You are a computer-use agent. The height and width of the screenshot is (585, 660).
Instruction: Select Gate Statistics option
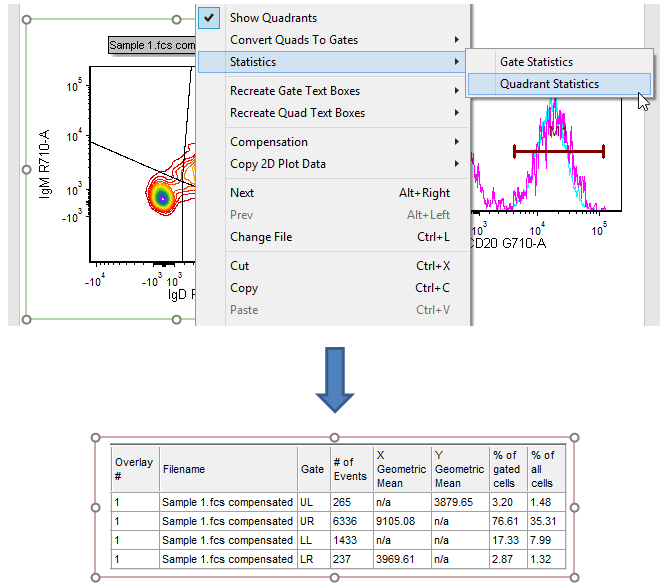pos(536,62)
